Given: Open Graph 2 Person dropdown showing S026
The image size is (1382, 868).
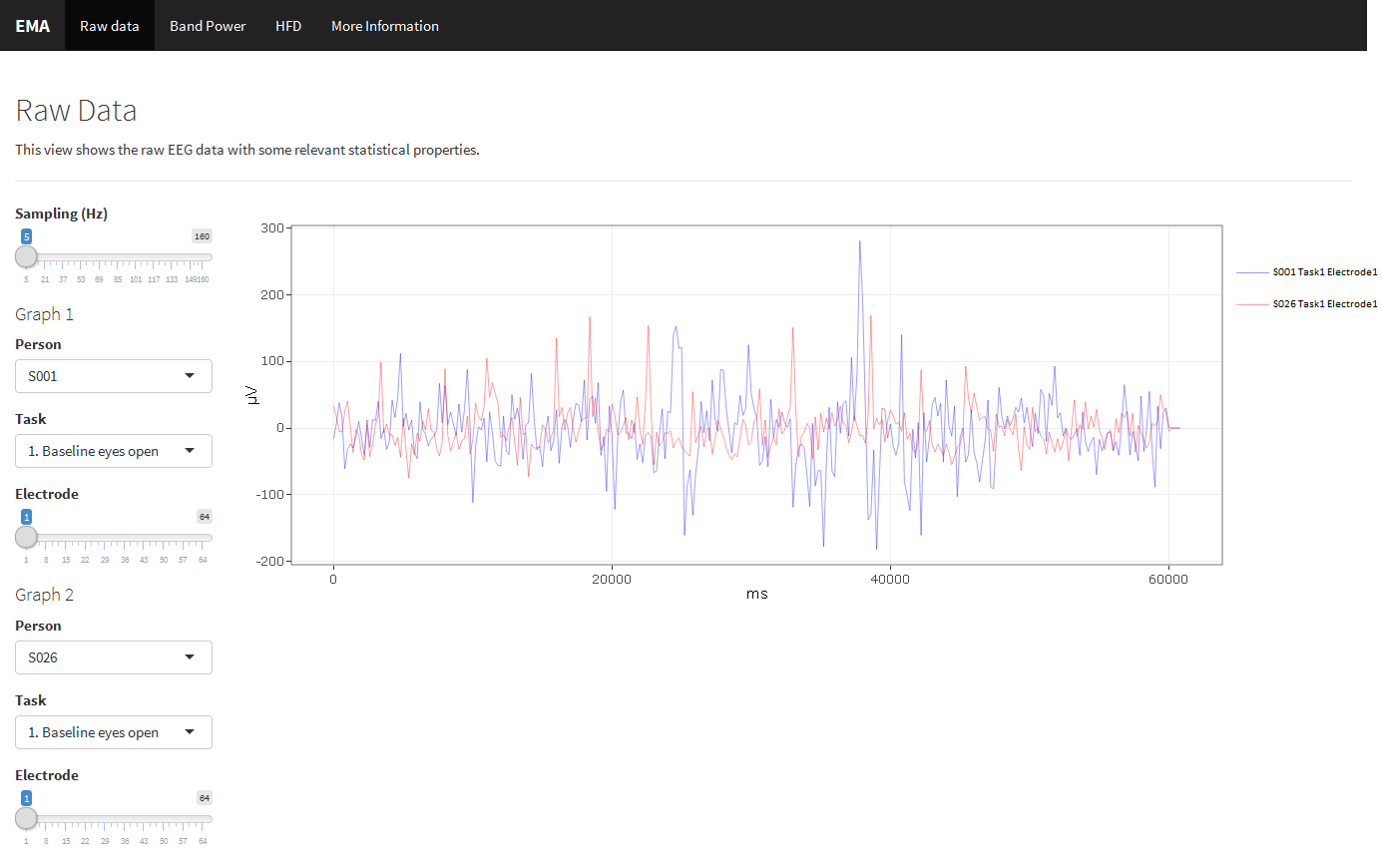Looking at the screenshot, I should click(x=114, y=657).
